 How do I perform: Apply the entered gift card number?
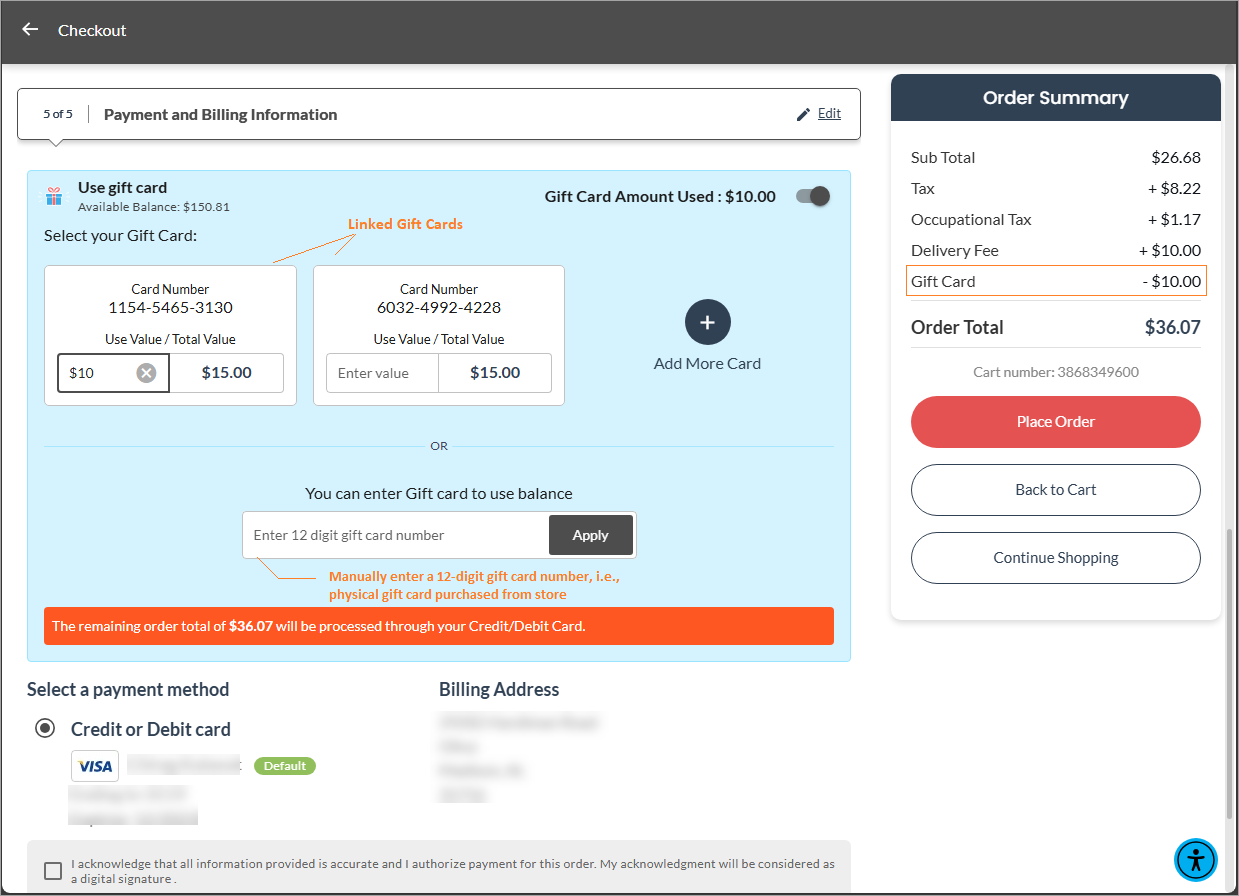(x=590, y=535)
